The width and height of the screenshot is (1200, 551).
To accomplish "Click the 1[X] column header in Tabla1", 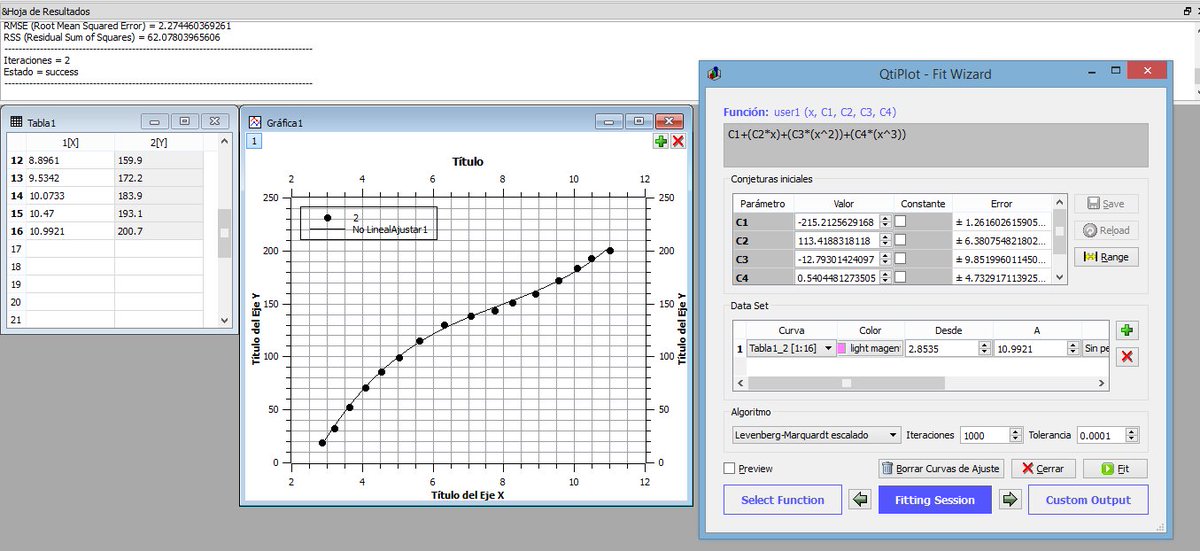I will point(70,143).
